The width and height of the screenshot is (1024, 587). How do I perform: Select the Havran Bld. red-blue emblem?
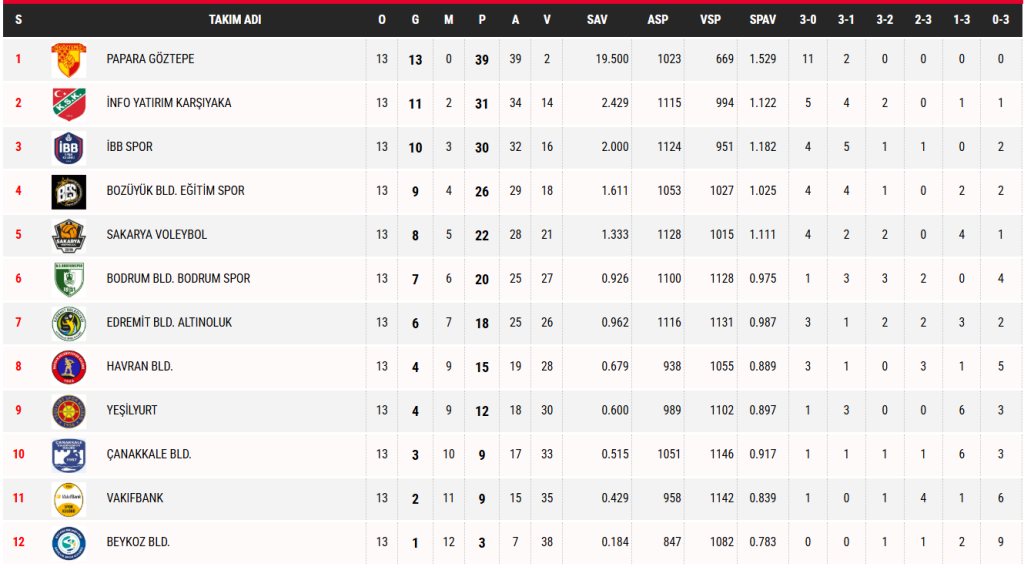pos(69,367)
